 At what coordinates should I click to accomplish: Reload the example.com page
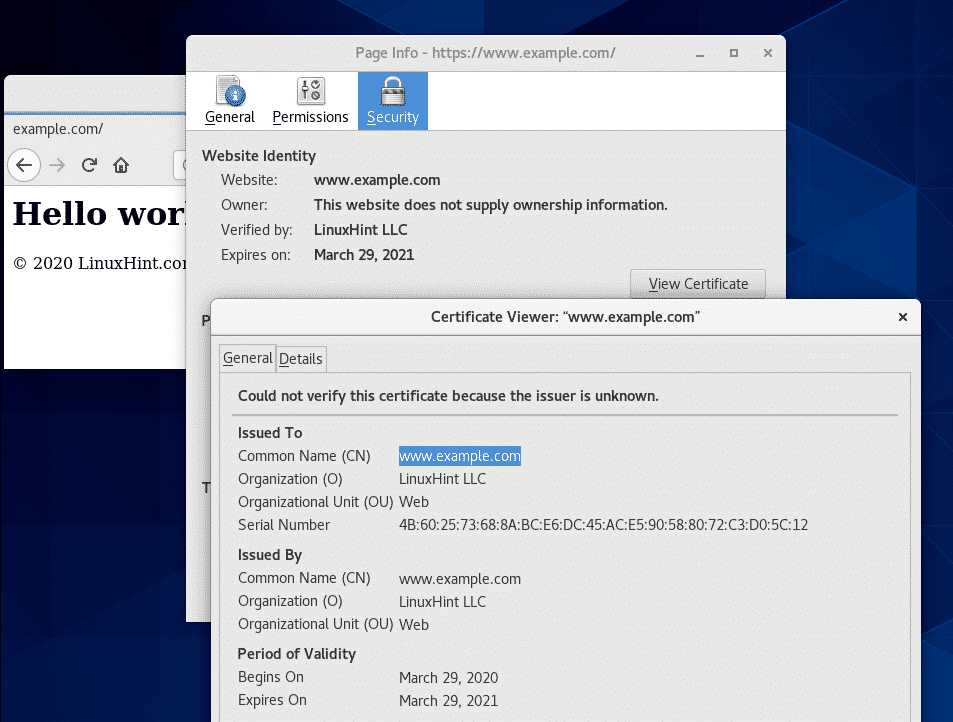[x=89, y=165]
